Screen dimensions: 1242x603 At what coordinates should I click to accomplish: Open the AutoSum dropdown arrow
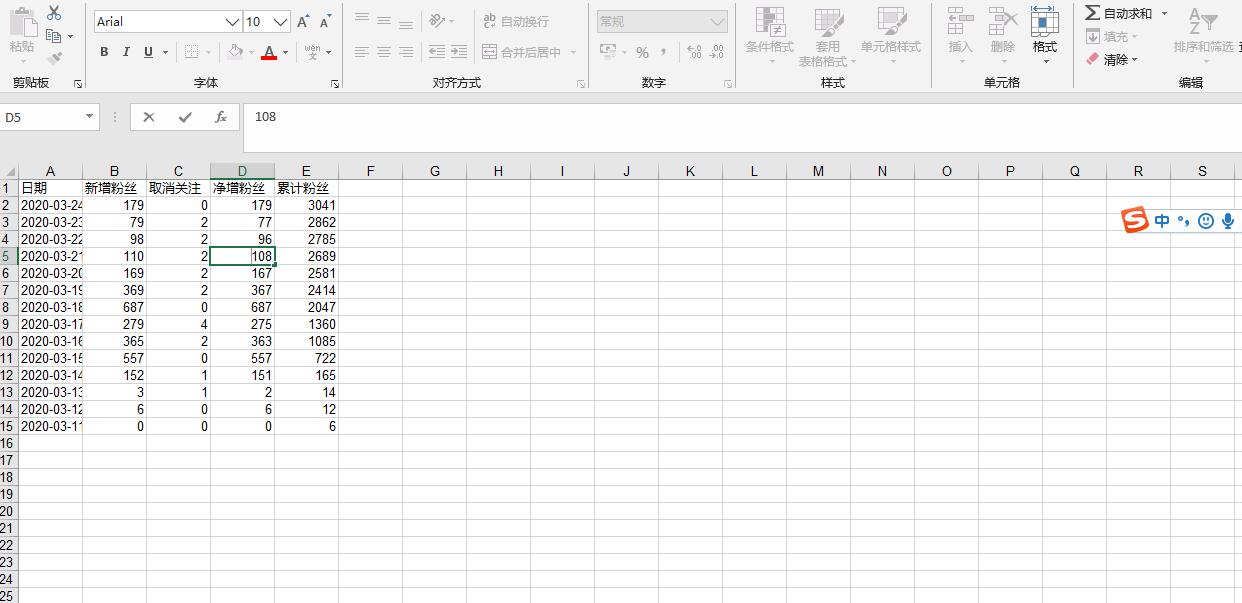coord(1164,13)
